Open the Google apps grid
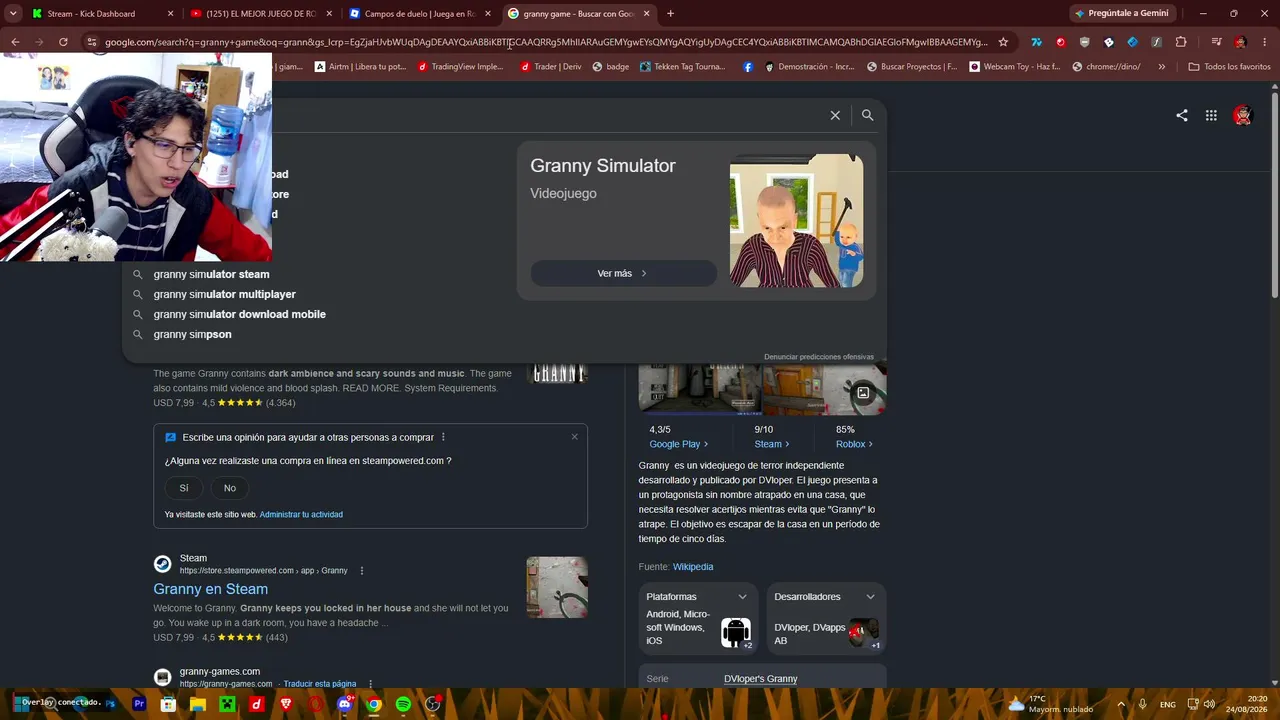Image resolution: width=1280 pixels, height=720 pixels. pyautogui.click(x=1211, y=115)
